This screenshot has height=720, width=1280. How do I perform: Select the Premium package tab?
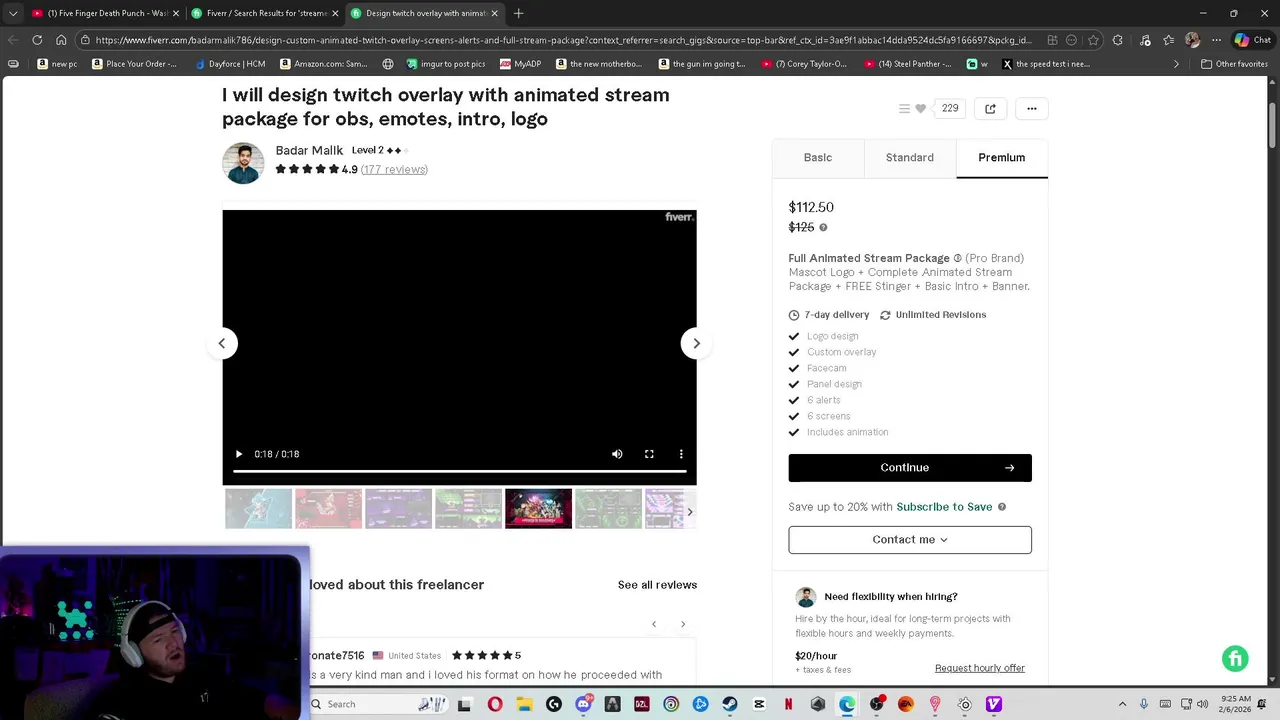tap(1001, 157)
